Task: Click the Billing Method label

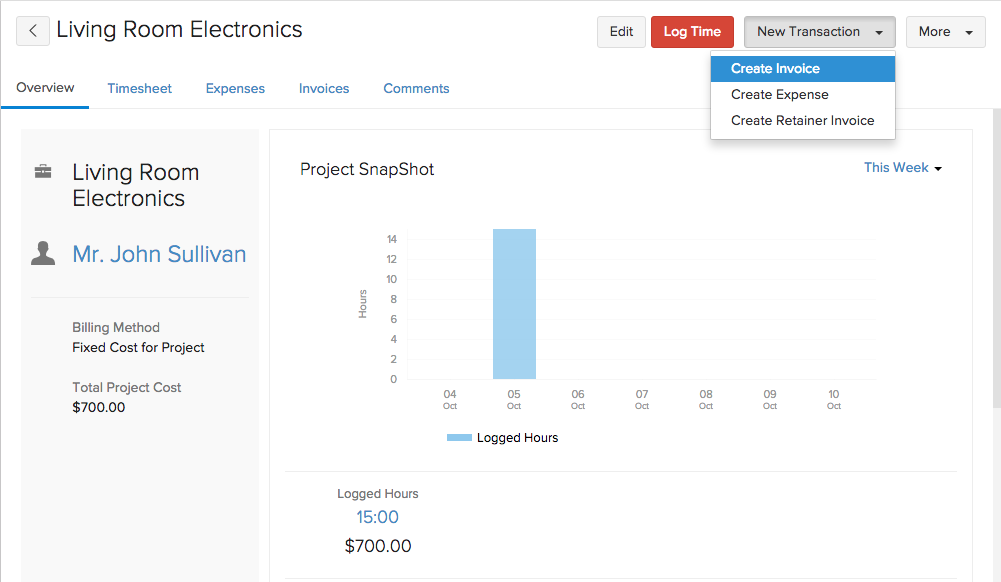Action: 116,327
